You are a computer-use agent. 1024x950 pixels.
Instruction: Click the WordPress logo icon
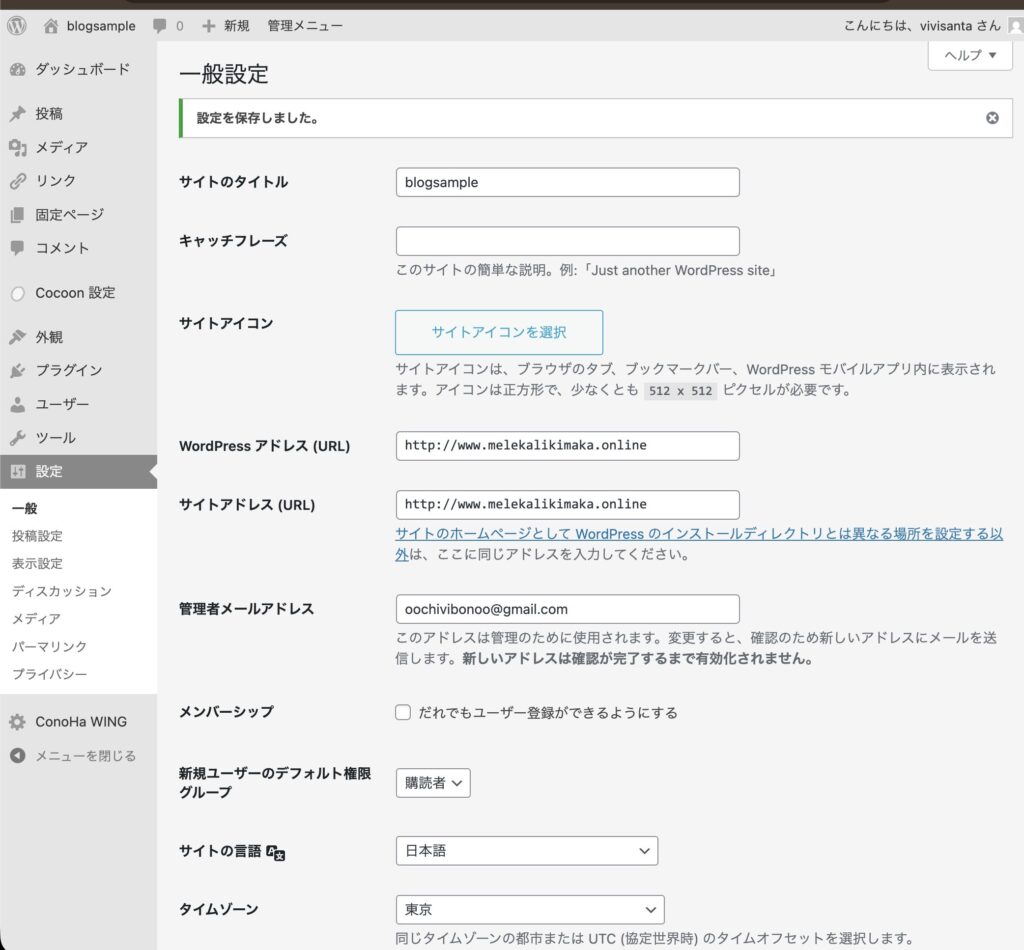[17, 26]
